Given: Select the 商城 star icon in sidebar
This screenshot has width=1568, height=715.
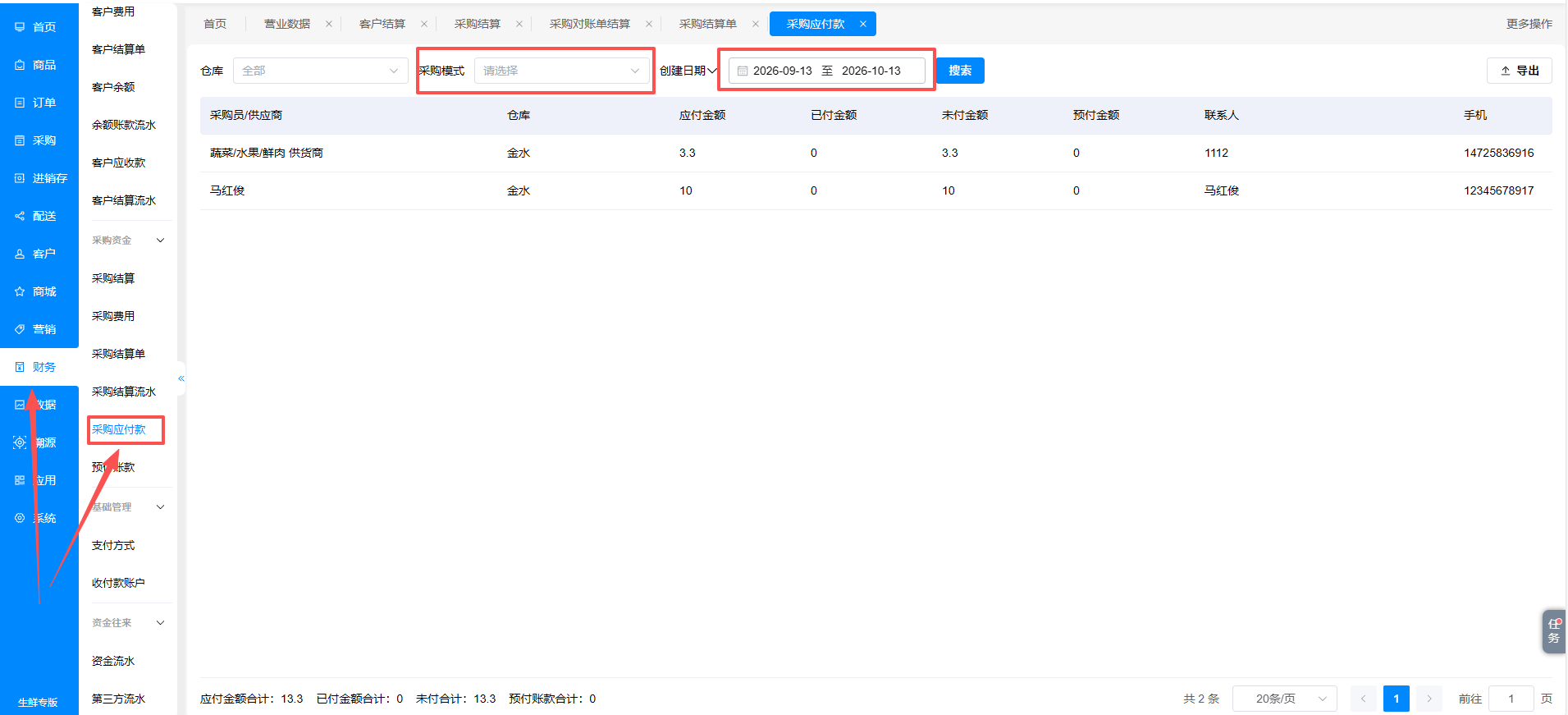Looking at the screenshot, I should [20, 291].
